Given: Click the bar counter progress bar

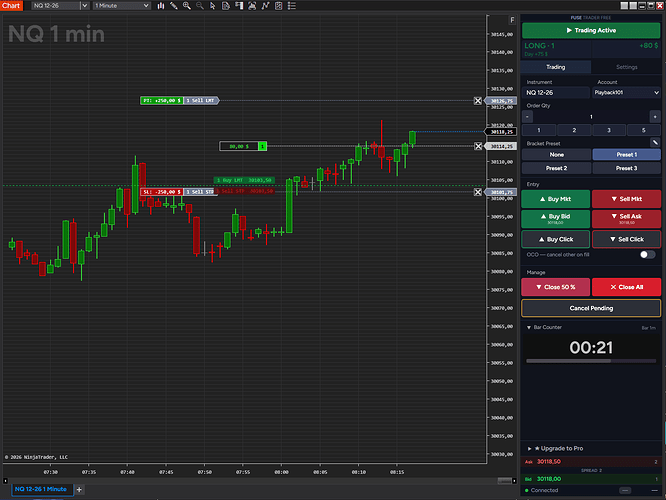Looking at the screenshot, I should (x=591, y=361).
